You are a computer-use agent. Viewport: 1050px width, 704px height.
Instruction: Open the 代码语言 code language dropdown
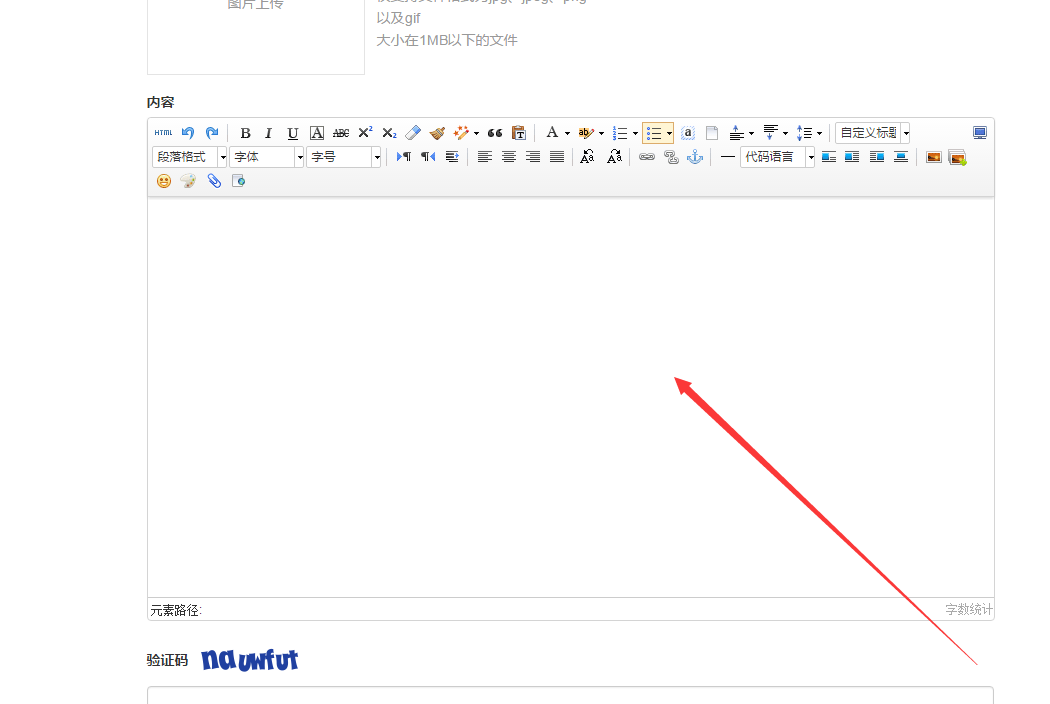click(777, 157)
